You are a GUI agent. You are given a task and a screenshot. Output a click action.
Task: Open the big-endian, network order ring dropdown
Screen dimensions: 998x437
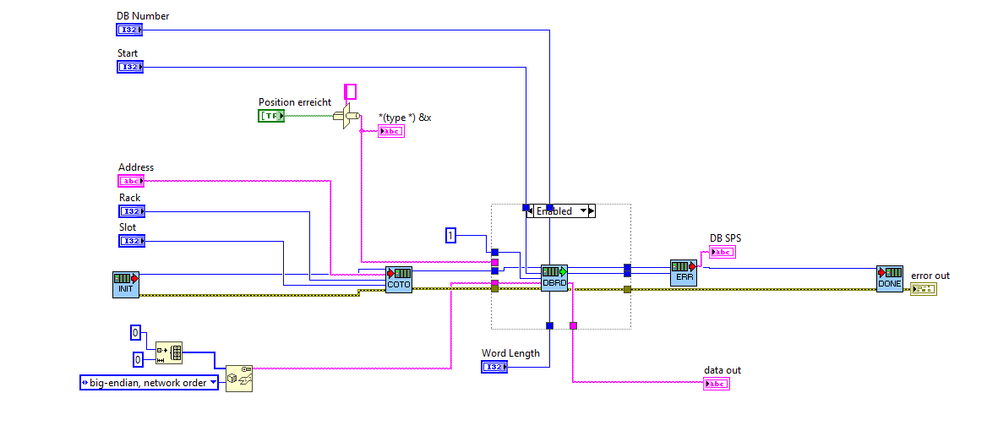click(149, 382)
